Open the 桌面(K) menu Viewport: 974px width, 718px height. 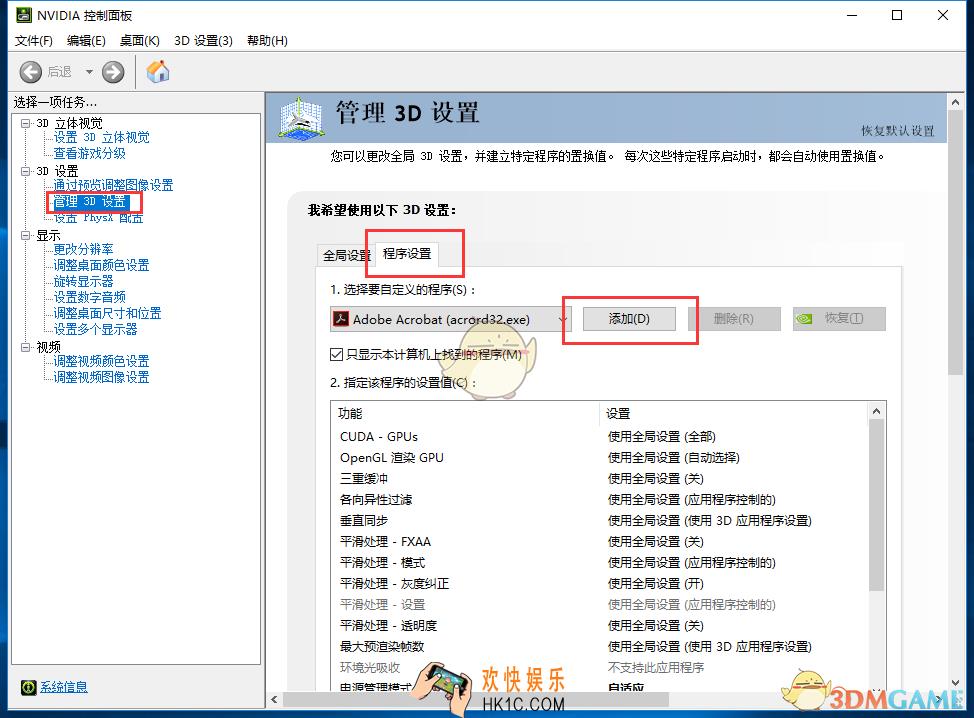(140, 40)
